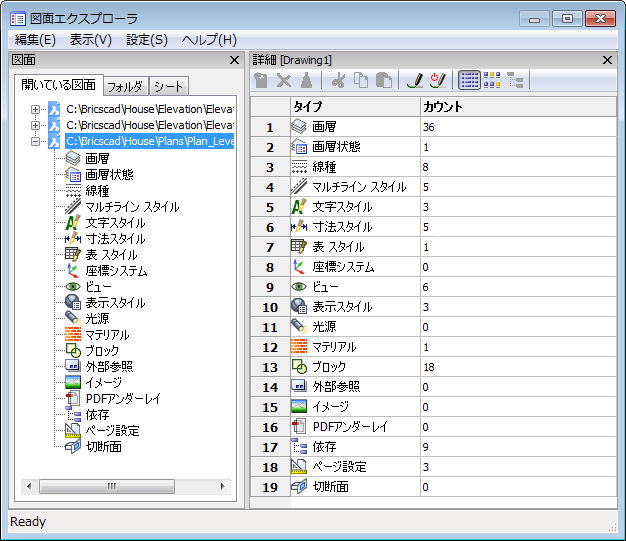626x541 pixels.
Task: Click the 文字スタイル icon in details row 5
Action: pyautogui.click(x=299, y=207)
